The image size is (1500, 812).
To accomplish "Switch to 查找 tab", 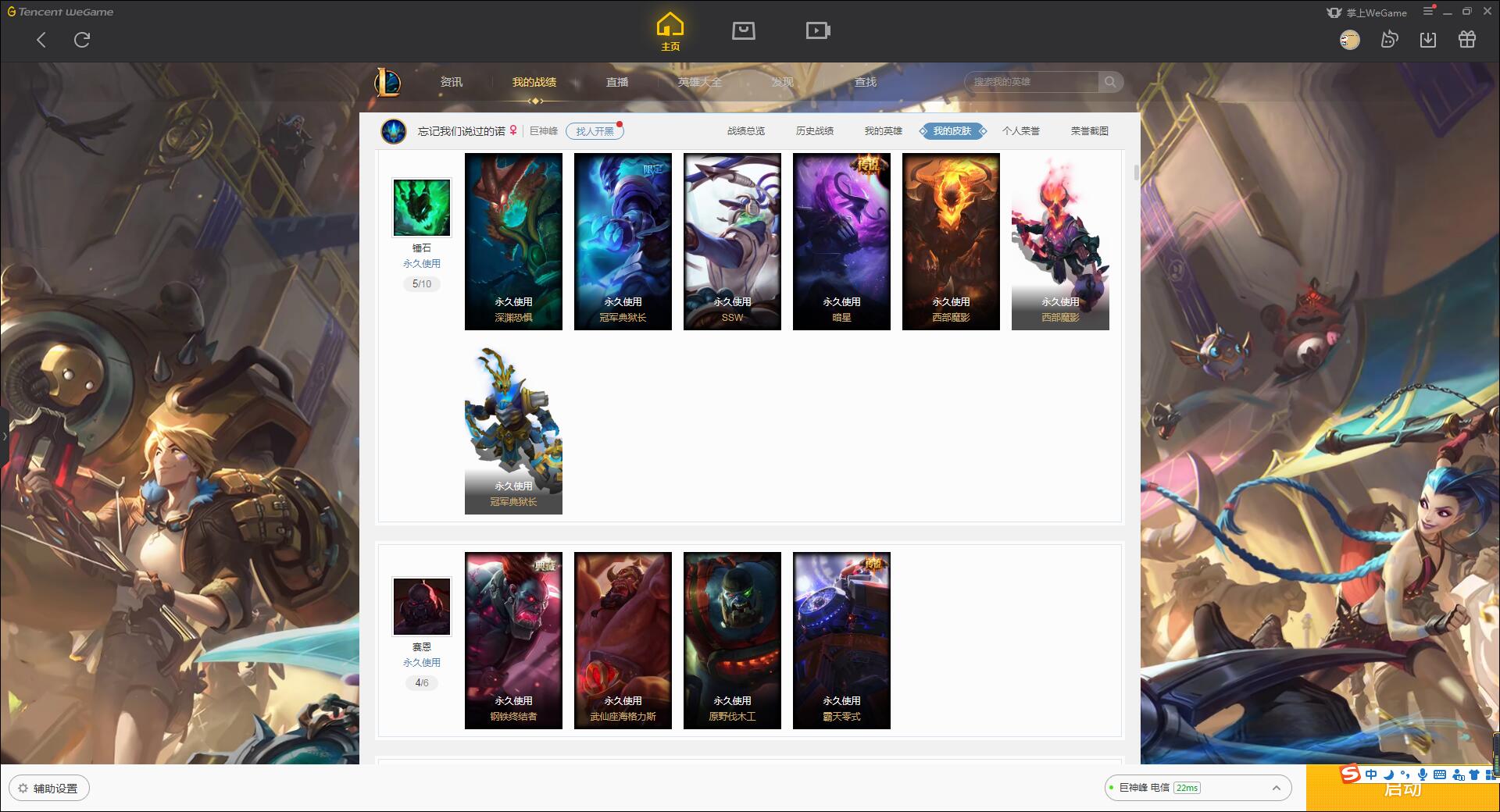I will [866, 82].
